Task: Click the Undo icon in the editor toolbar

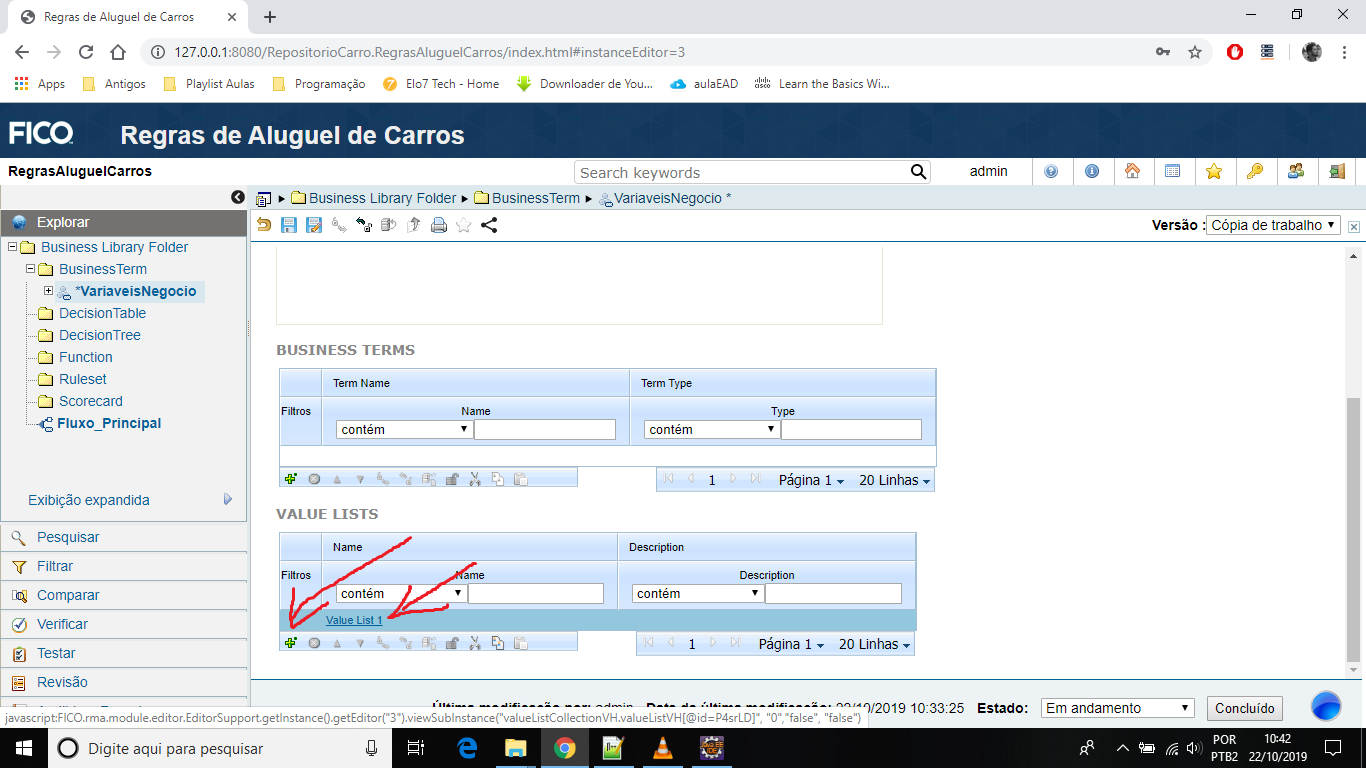Action: (264, 224)
